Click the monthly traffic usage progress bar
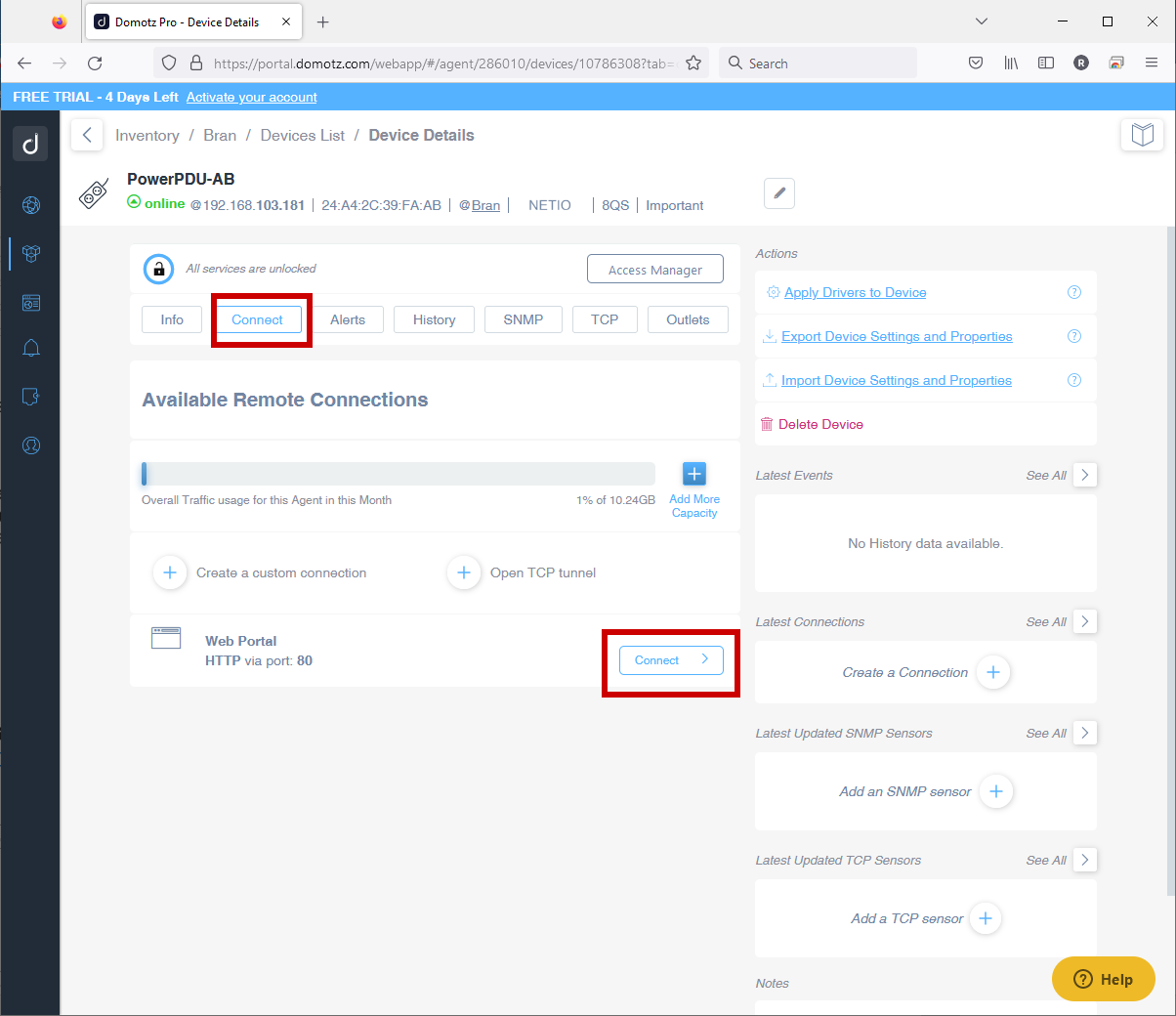1176x1016 pixels. 399,474
